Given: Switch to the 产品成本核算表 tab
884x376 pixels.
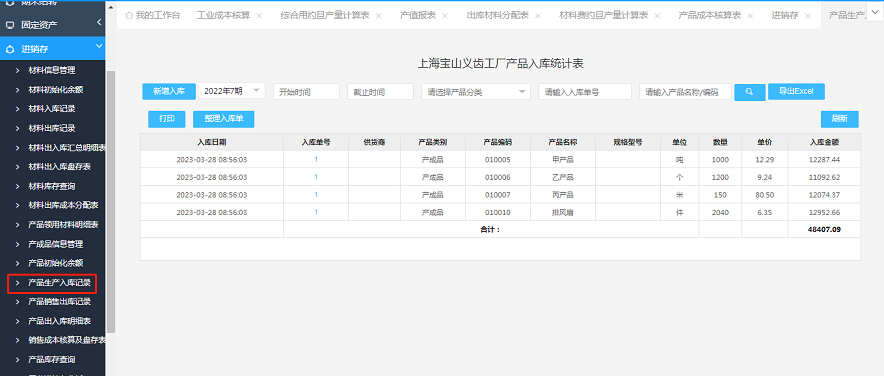Looking at the screenshot, I should (x=709, y=16).
